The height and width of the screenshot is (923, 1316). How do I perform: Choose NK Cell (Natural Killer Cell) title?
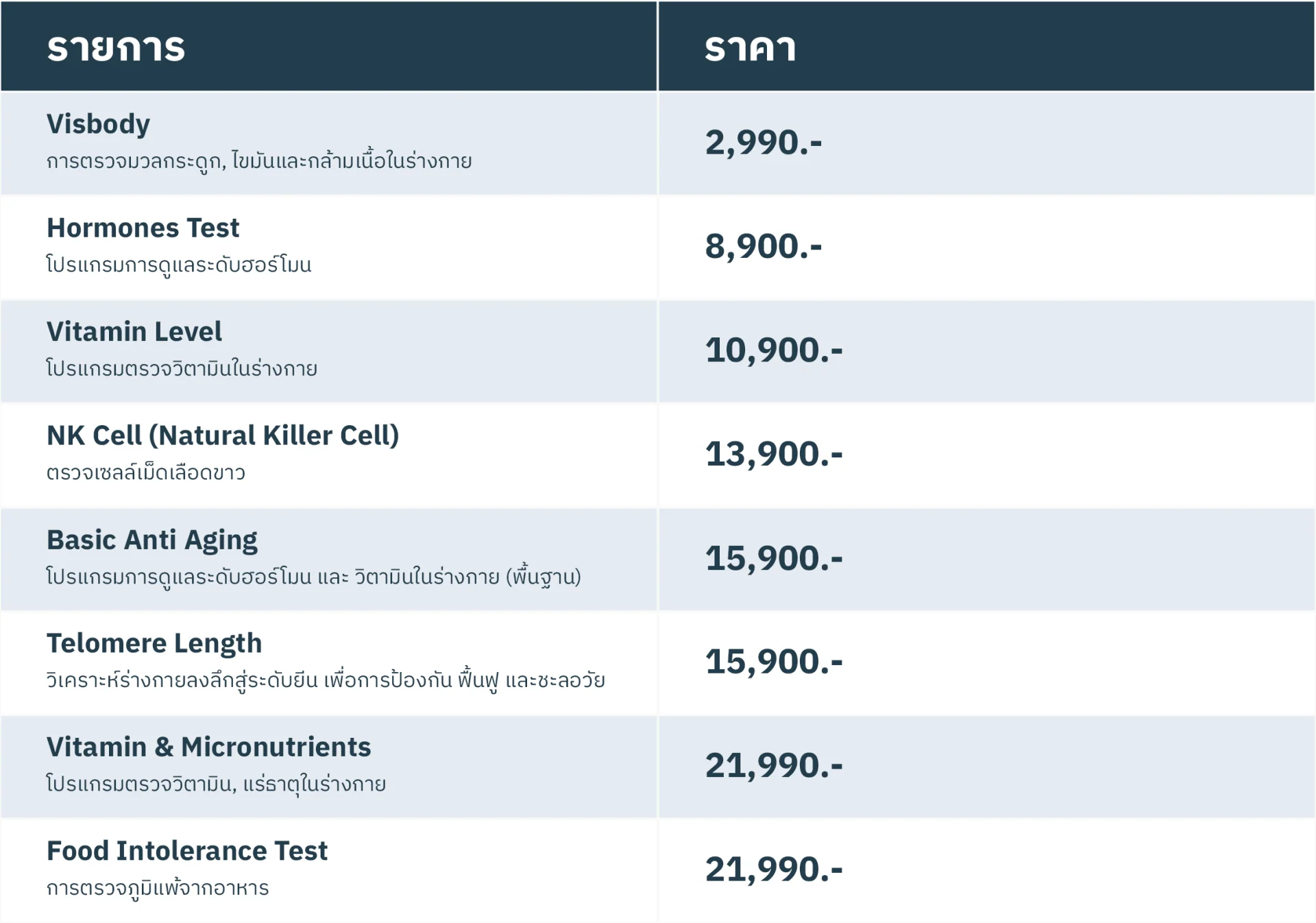point(223,435)
